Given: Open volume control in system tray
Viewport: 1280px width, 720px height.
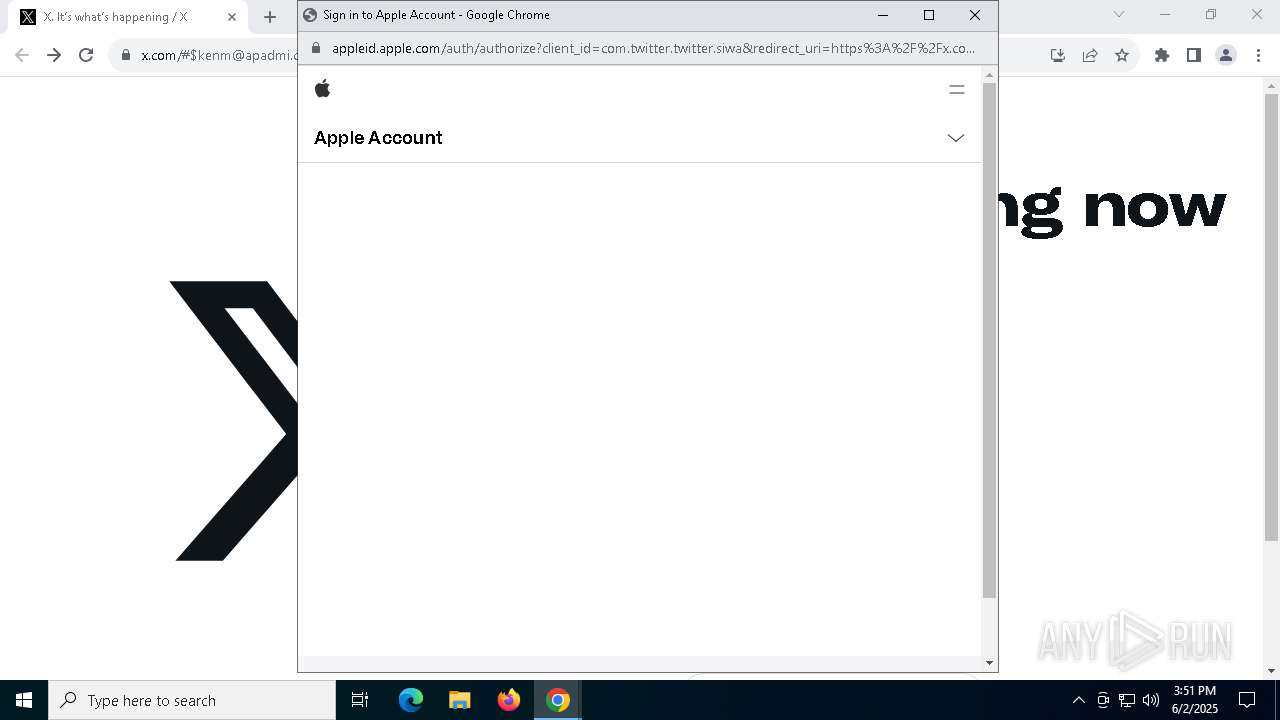Looking at the screenshot, I should click(1151, 700).
